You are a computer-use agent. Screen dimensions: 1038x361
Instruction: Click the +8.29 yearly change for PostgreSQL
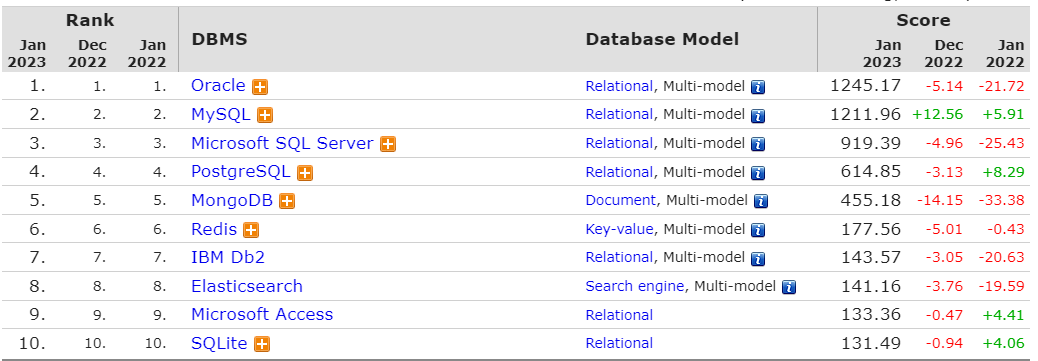click(1004, 172)
